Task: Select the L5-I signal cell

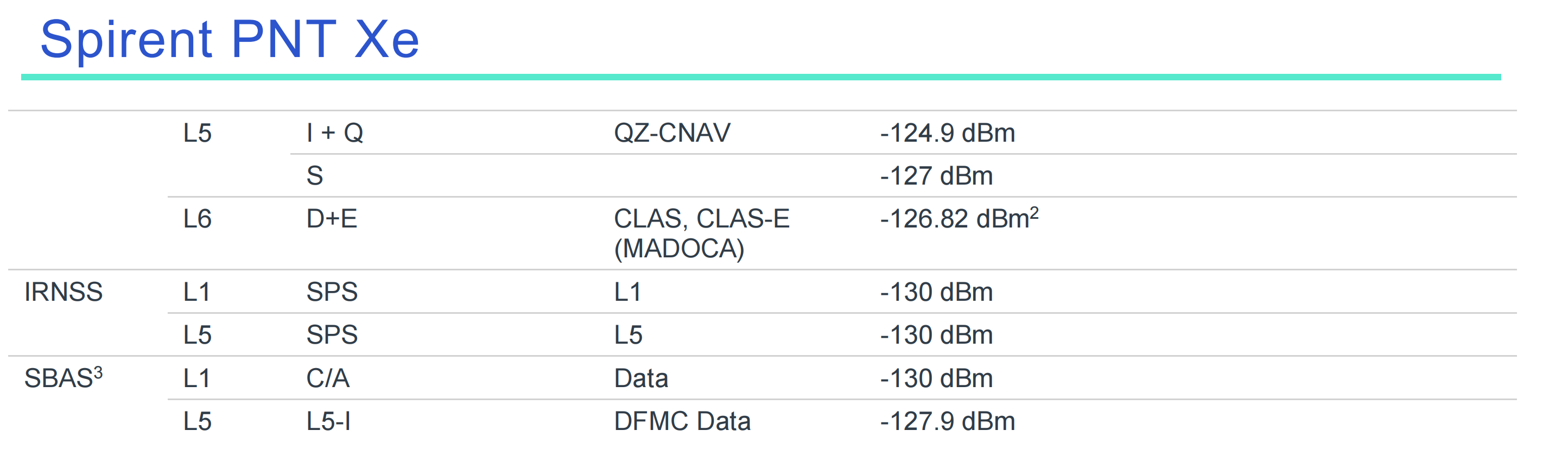Action: click(328, 421)
